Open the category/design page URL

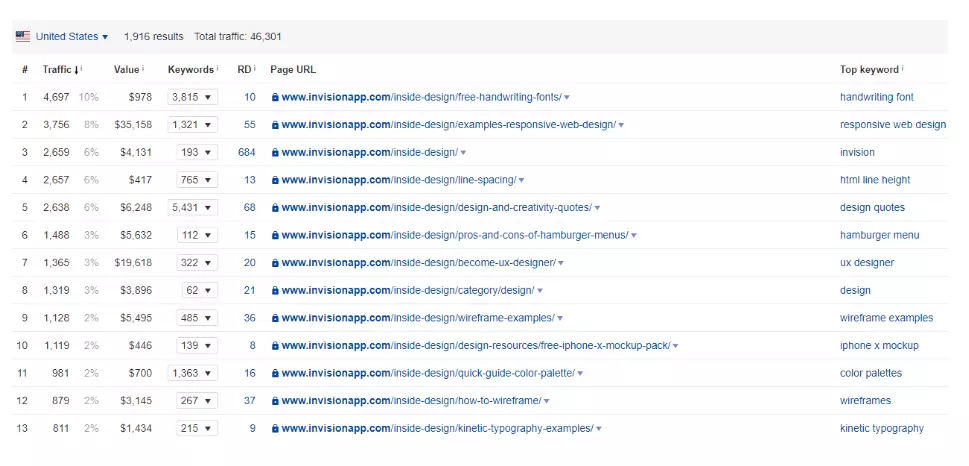coord(408,290)
